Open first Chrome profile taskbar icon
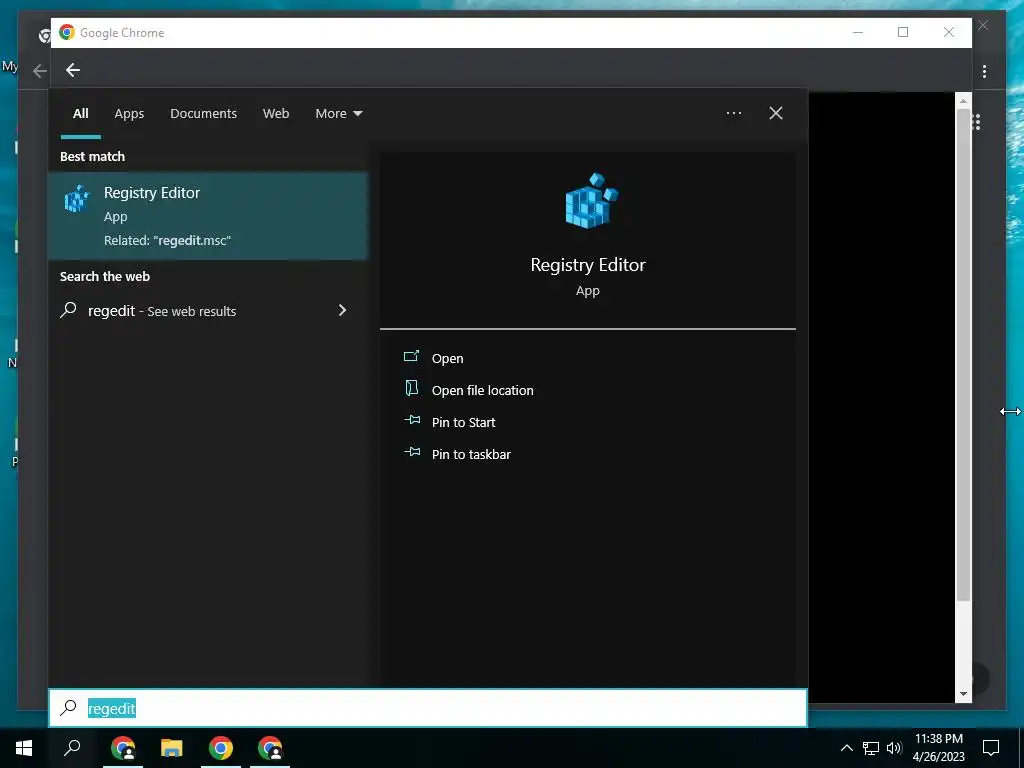This screenshot has height=768, width=1024. click(123, 748)
